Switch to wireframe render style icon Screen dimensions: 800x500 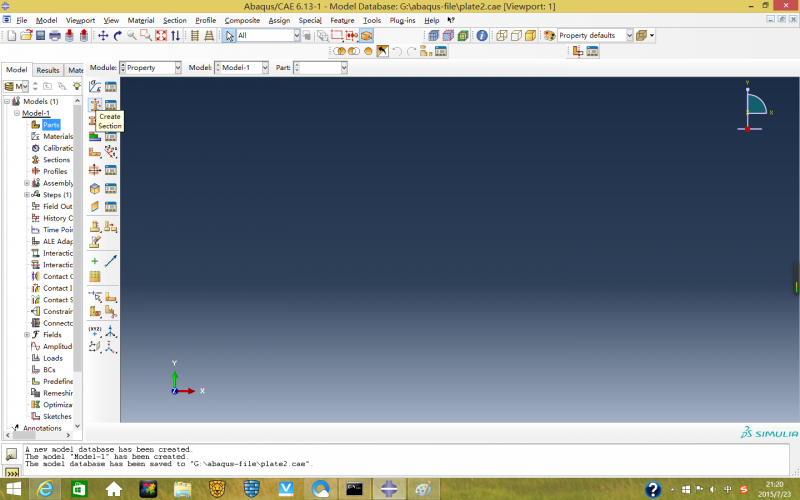pos(502,35)
